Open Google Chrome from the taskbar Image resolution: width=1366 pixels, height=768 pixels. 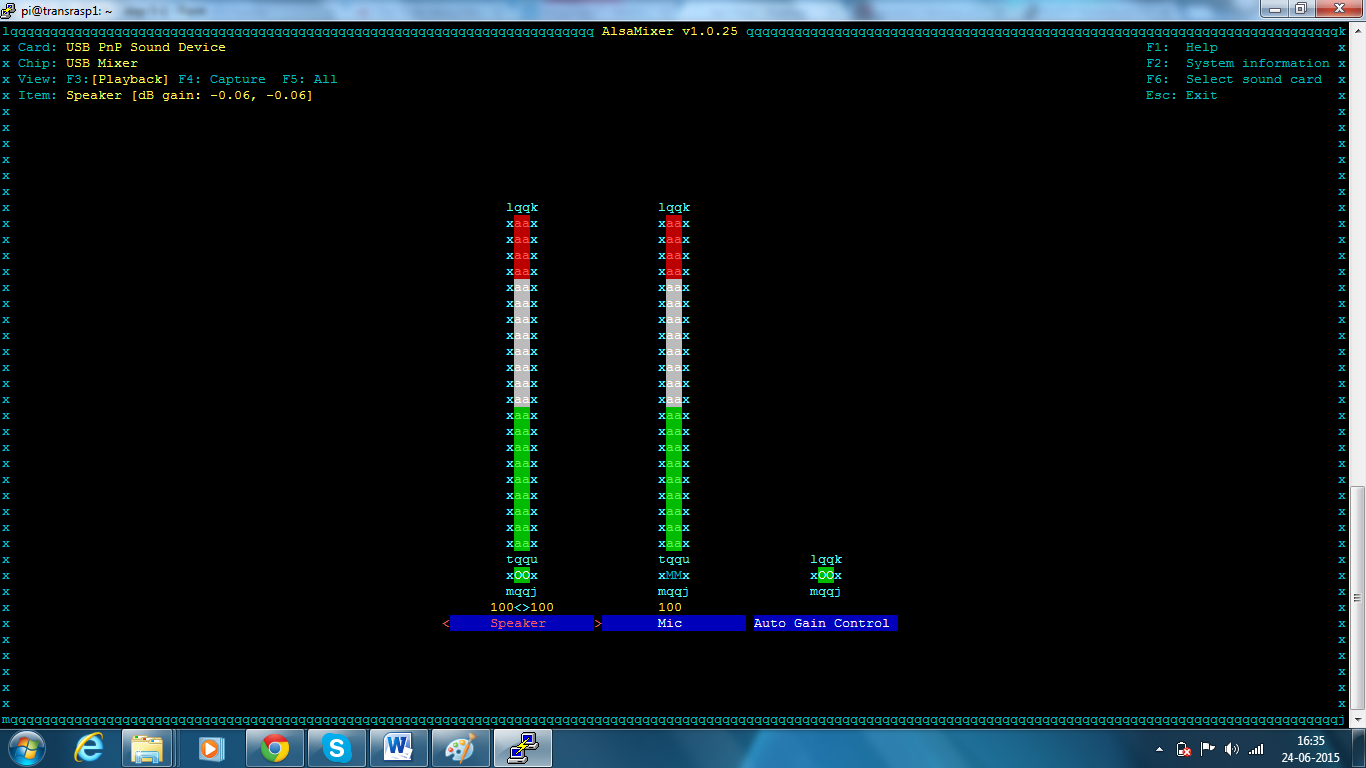coord(274,747)
